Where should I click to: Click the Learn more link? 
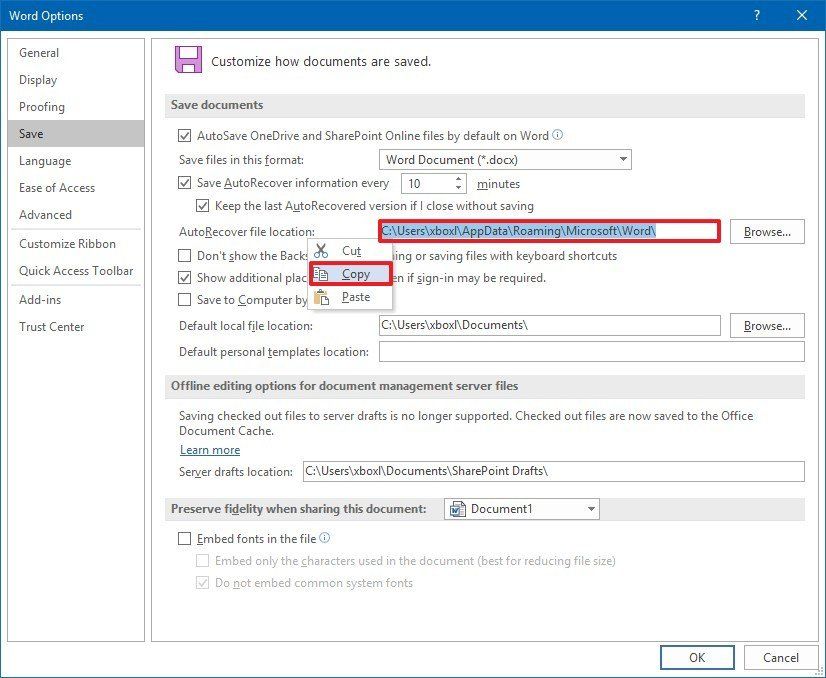[x=210, y=450]
